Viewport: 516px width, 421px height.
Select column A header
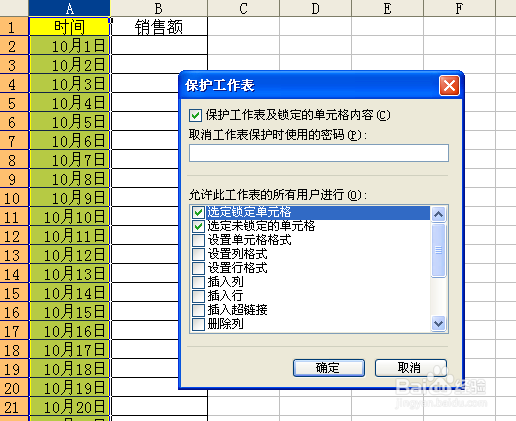point(69,8)
